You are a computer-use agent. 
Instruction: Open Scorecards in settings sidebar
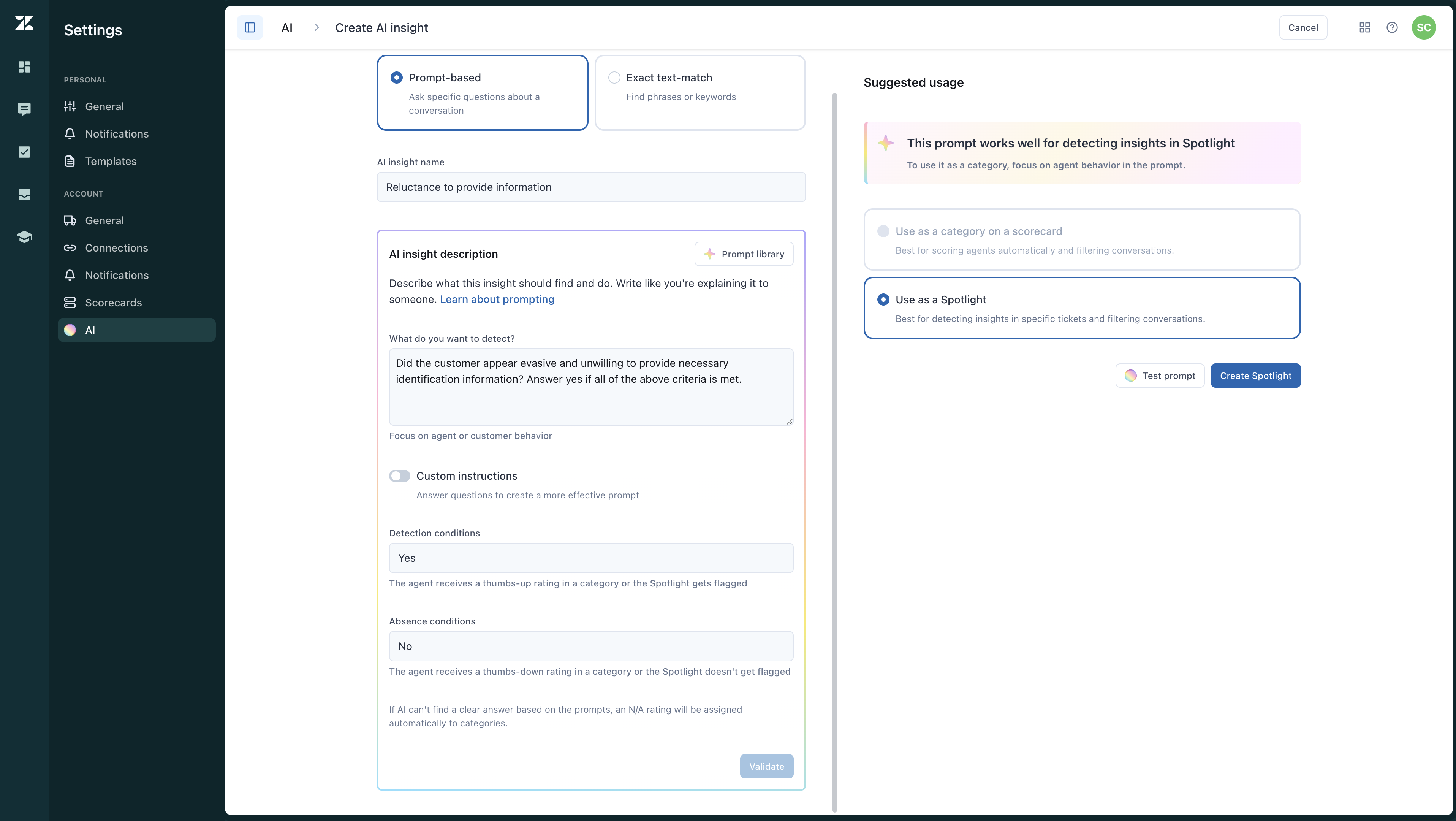pos(114,303)
